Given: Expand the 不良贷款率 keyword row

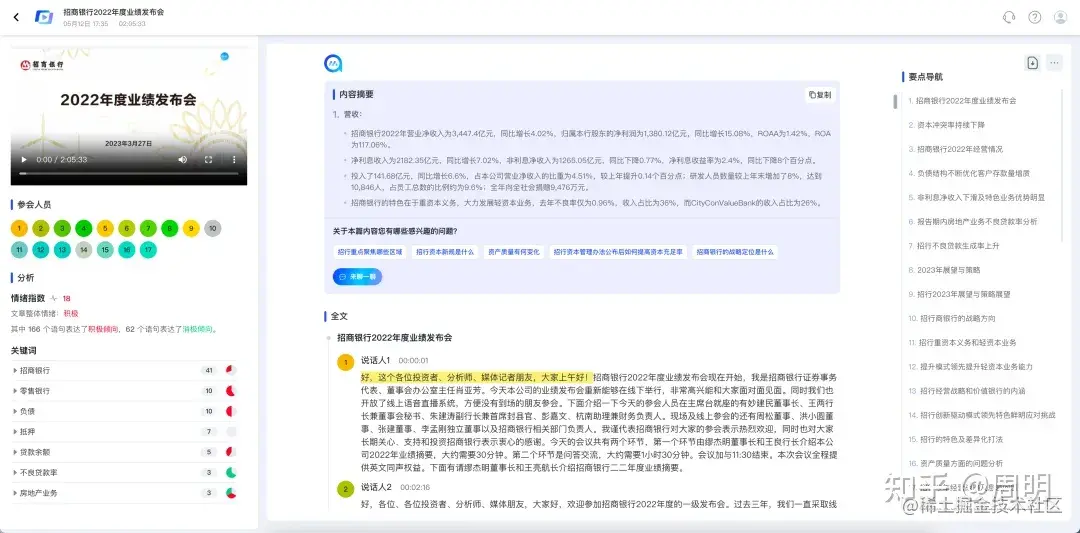Looking at the screenshot, I should point(124,472).
